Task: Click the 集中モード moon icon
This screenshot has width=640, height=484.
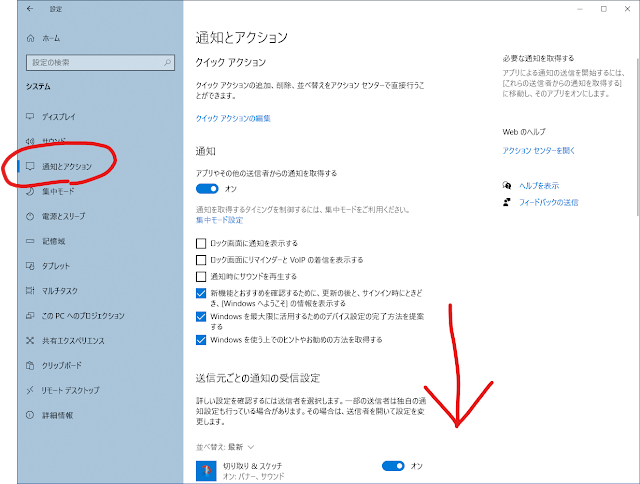Action: [x=30, y=191]
